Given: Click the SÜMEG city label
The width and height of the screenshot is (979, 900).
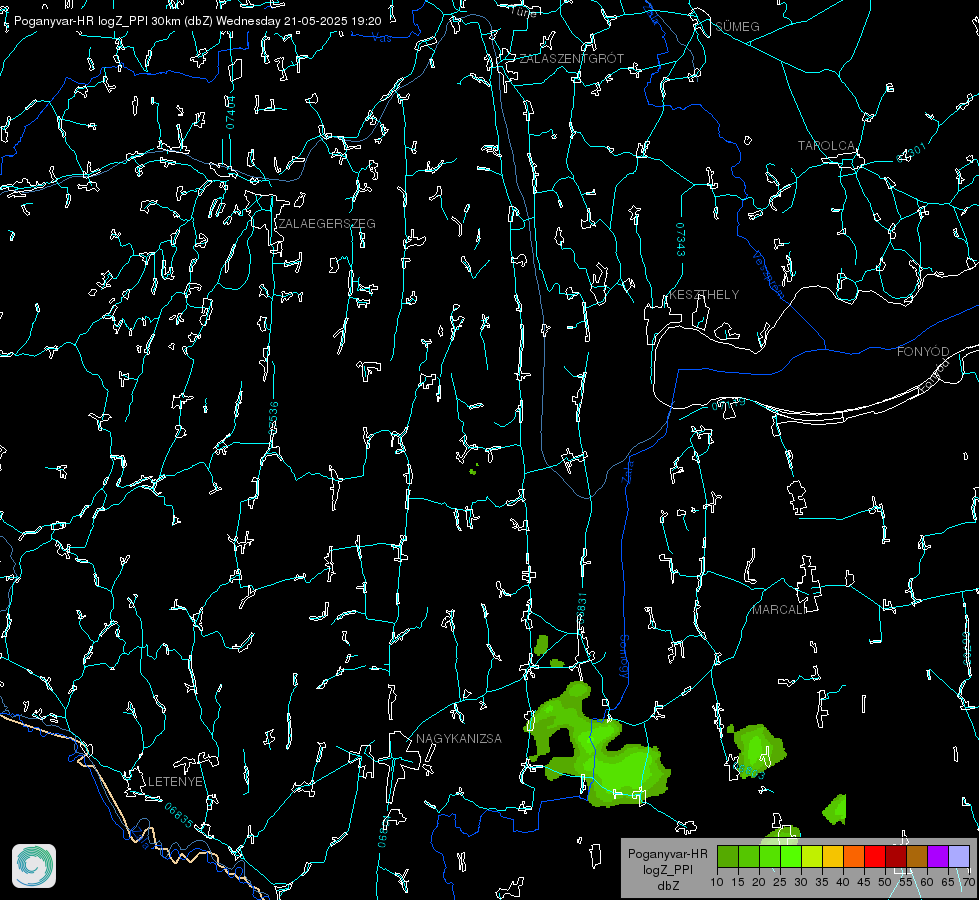Looking at the screenshot, I should coord(737,26).
